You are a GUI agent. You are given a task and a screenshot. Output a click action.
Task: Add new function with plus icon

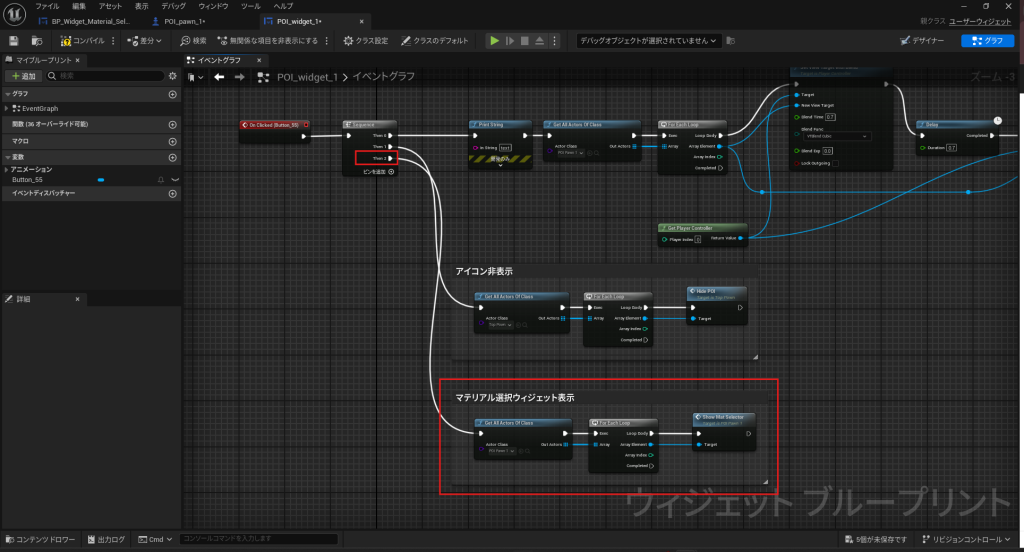172,125
